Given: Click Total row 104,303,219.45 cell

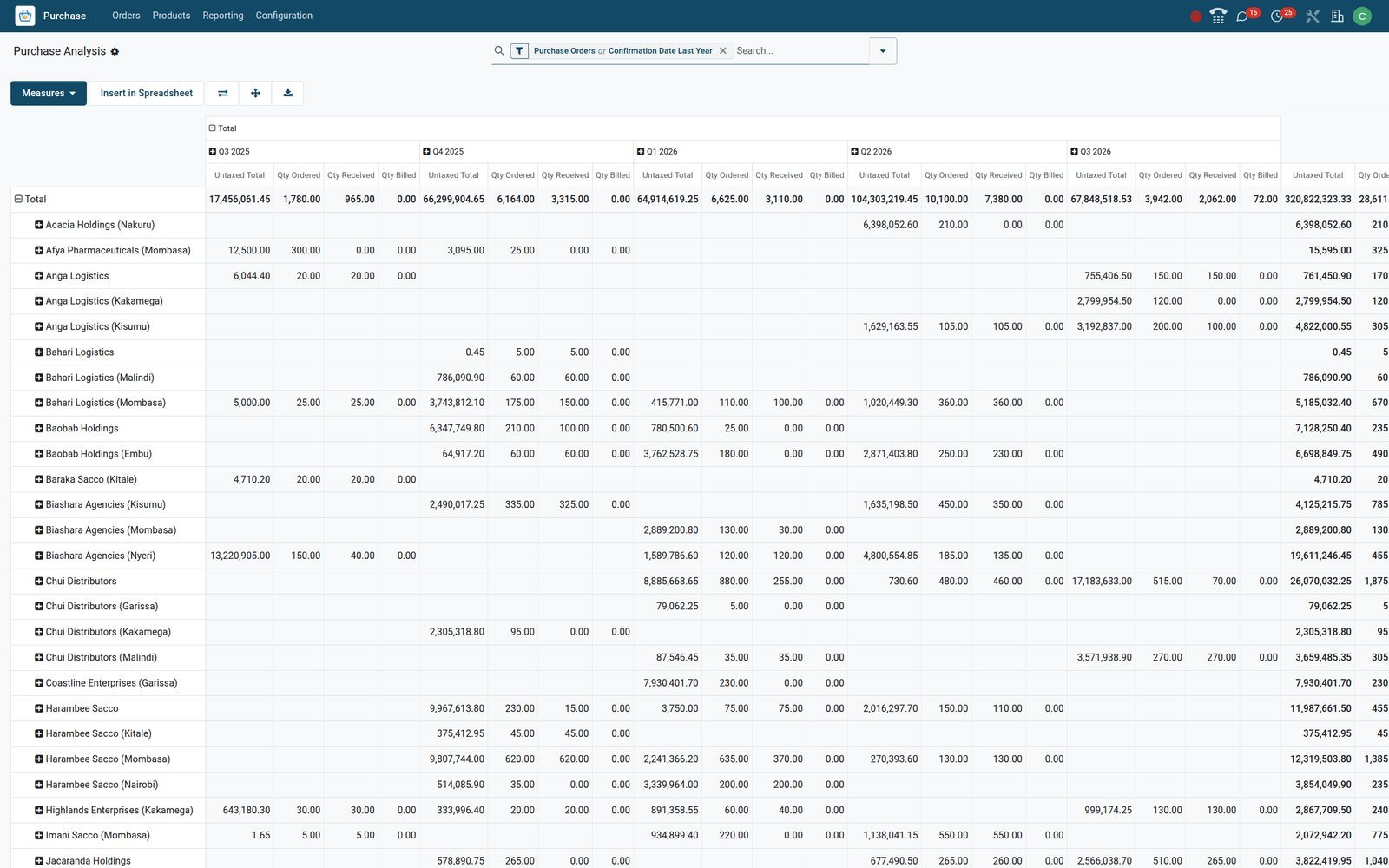Looking at the screenshot, I should 885,200.
